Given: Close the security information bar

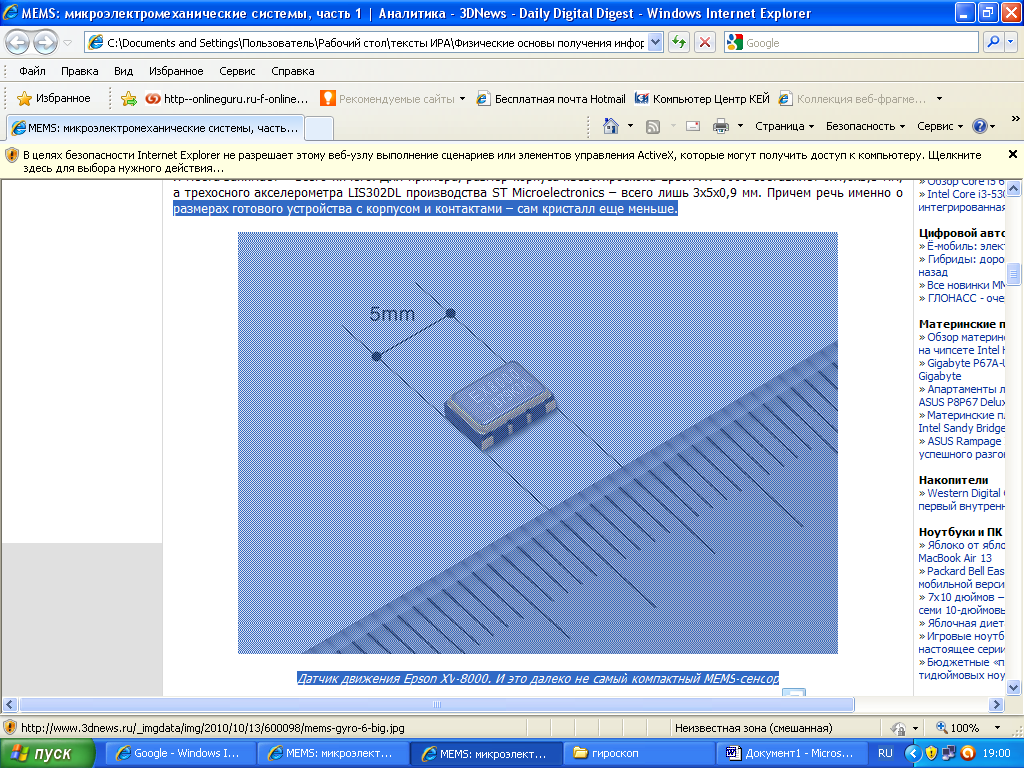Looking at the screenshot, I should [1013, 154].
